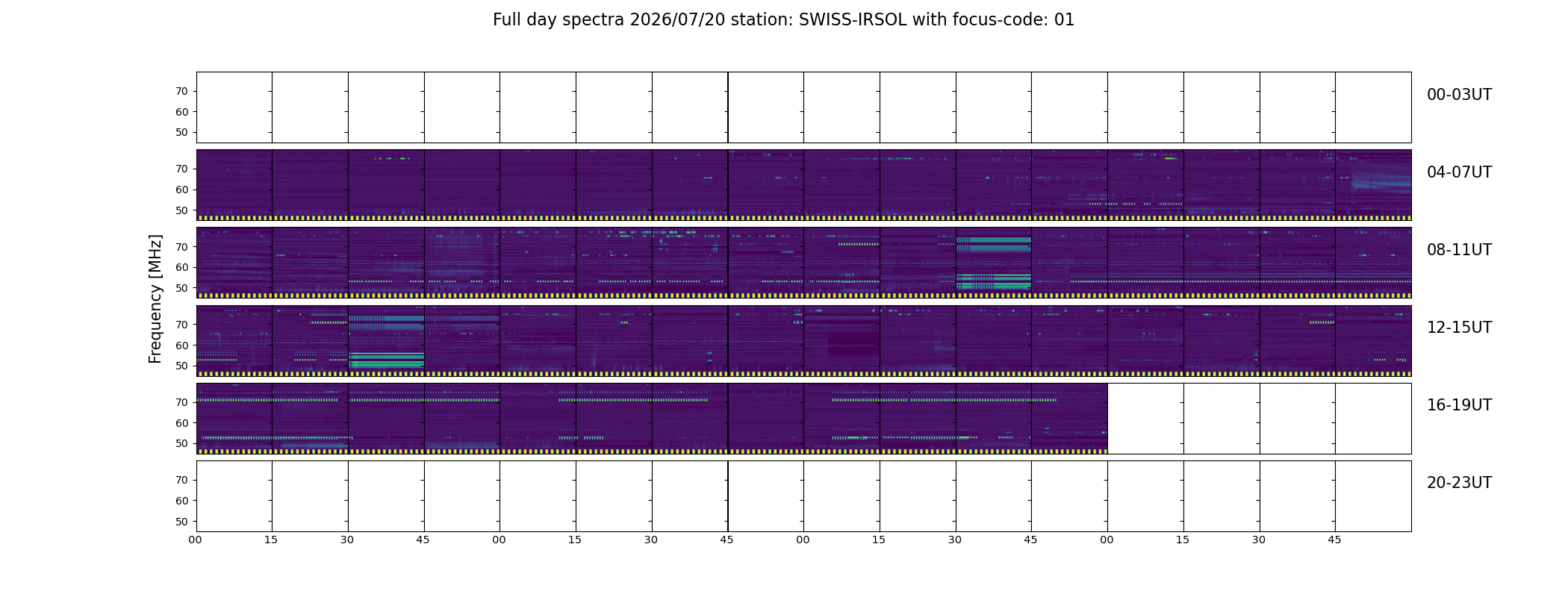Click the '50' tick in the 12-15UT row

[x=181, y=366]
